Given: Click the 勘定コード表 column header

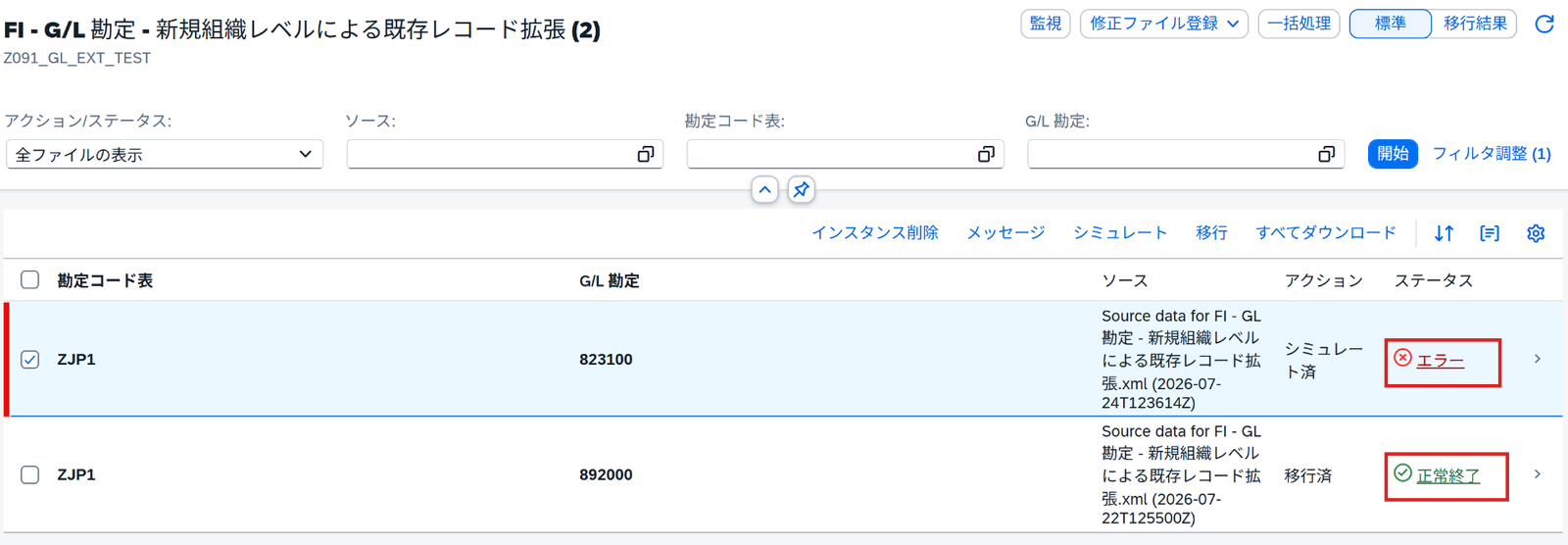Looking at the screenshot, I should (x=105, y=280).
